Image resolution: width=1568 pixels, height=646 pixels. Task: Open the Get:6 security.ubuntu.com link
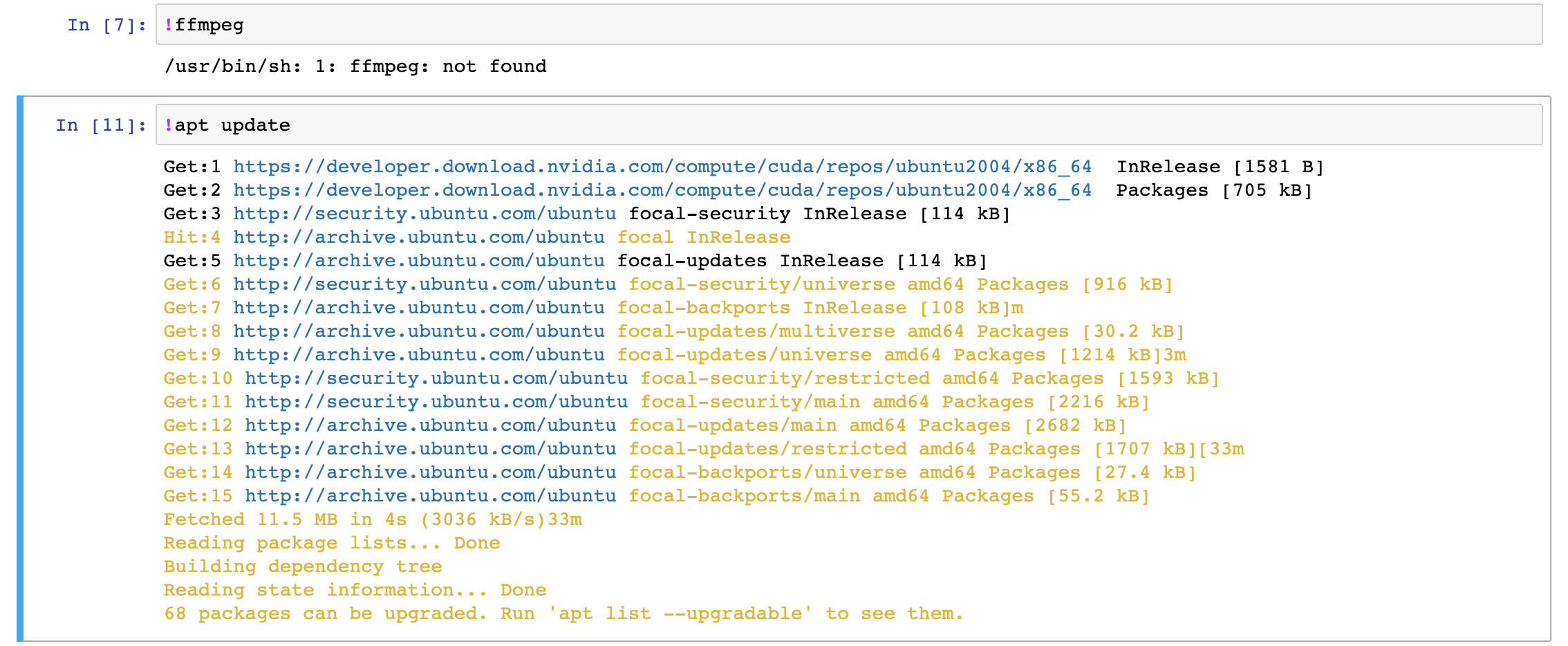(x=424, y=284)
